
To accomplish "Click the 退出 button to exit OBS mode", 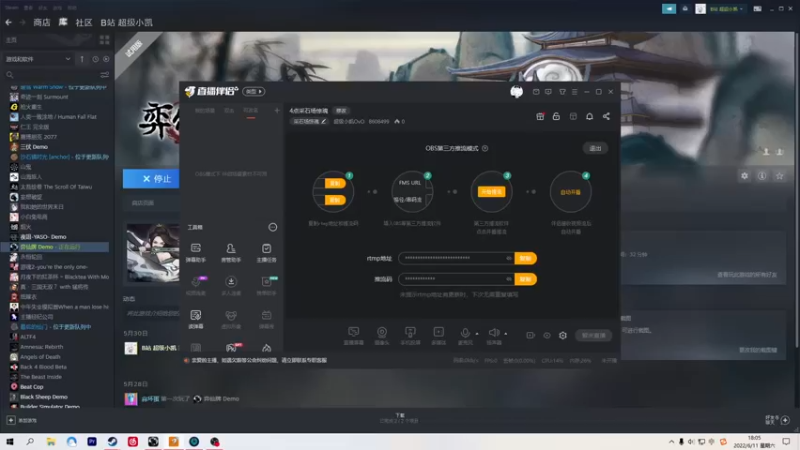I will click(595, 148).
